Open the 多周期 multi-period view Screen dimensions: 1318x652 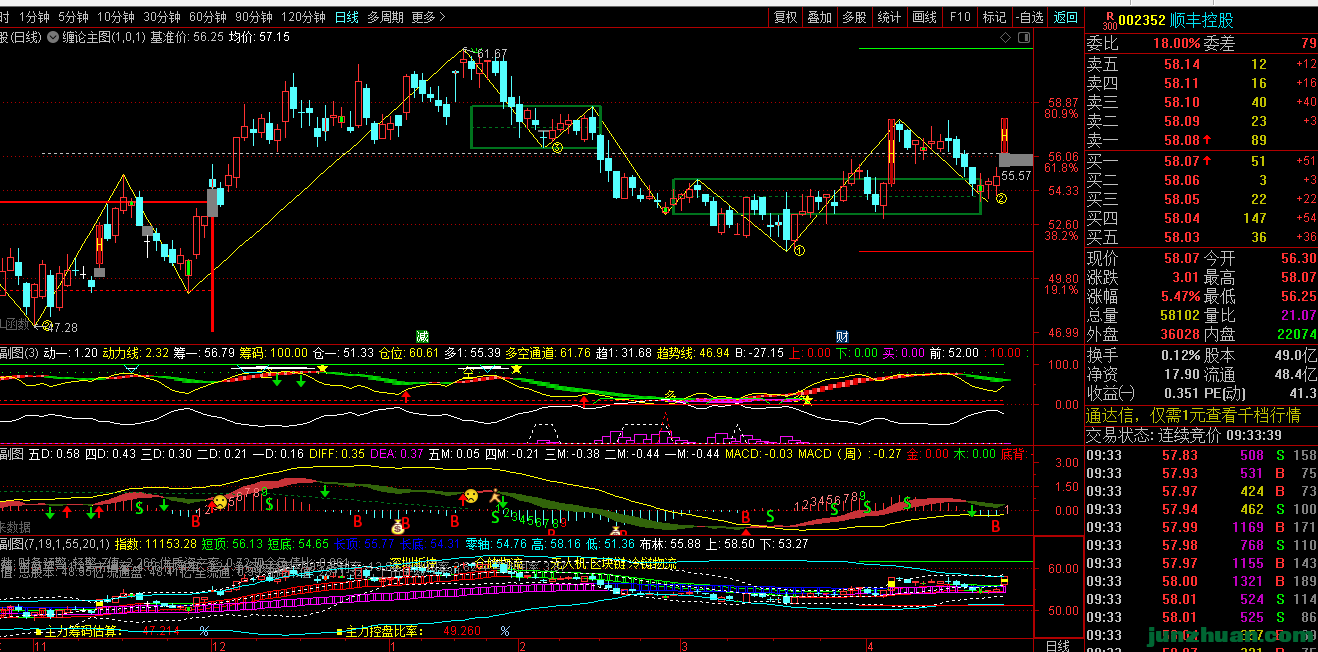(385, 17)
